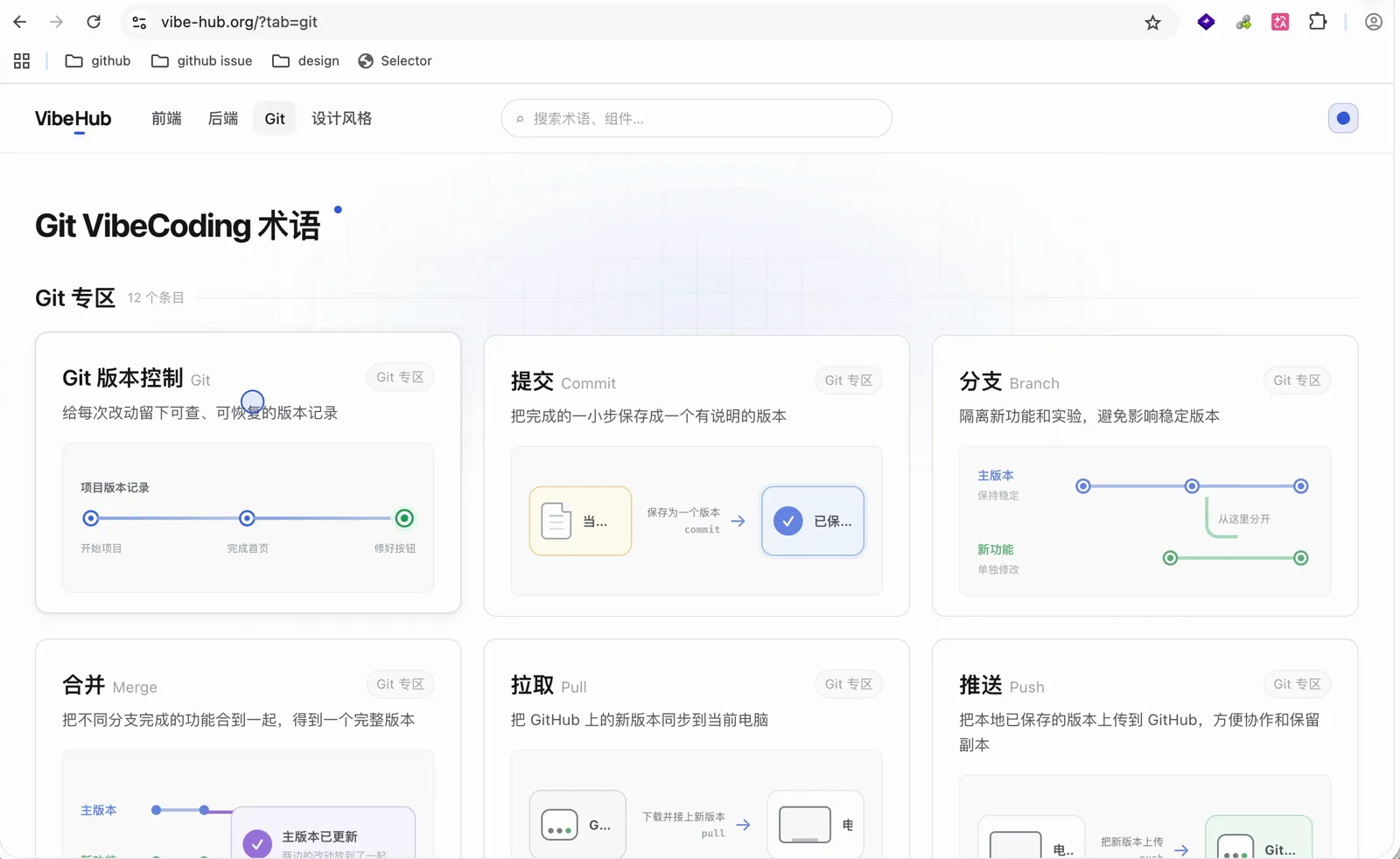Bookmark this page with the star icon
The height and width of the screenshot is (859, 1400).
[1152, 23]
